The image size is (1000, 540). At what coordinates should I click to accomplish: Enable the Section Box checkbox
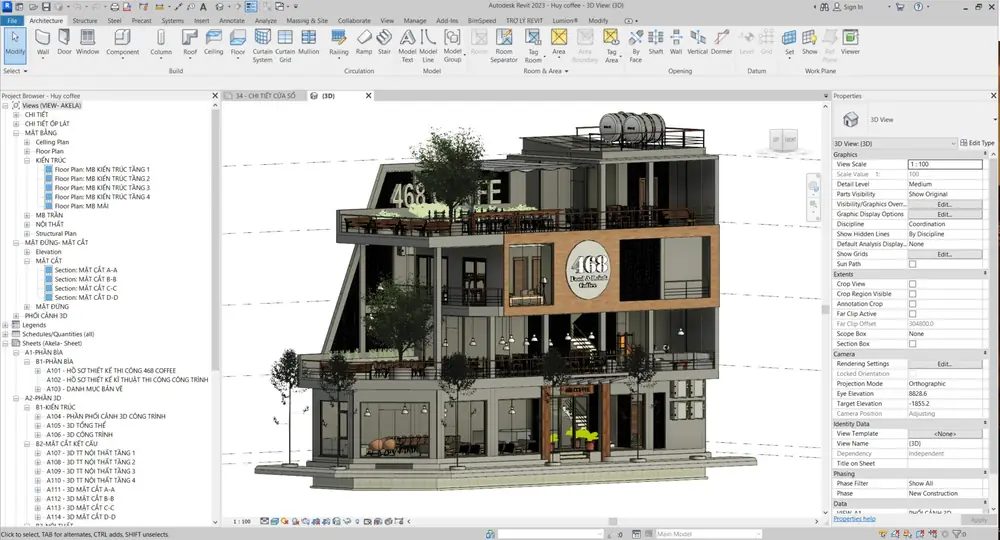(913, 344)
